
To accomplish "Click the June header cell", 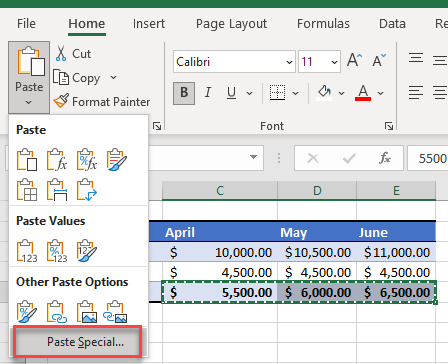I will point(396,232).
